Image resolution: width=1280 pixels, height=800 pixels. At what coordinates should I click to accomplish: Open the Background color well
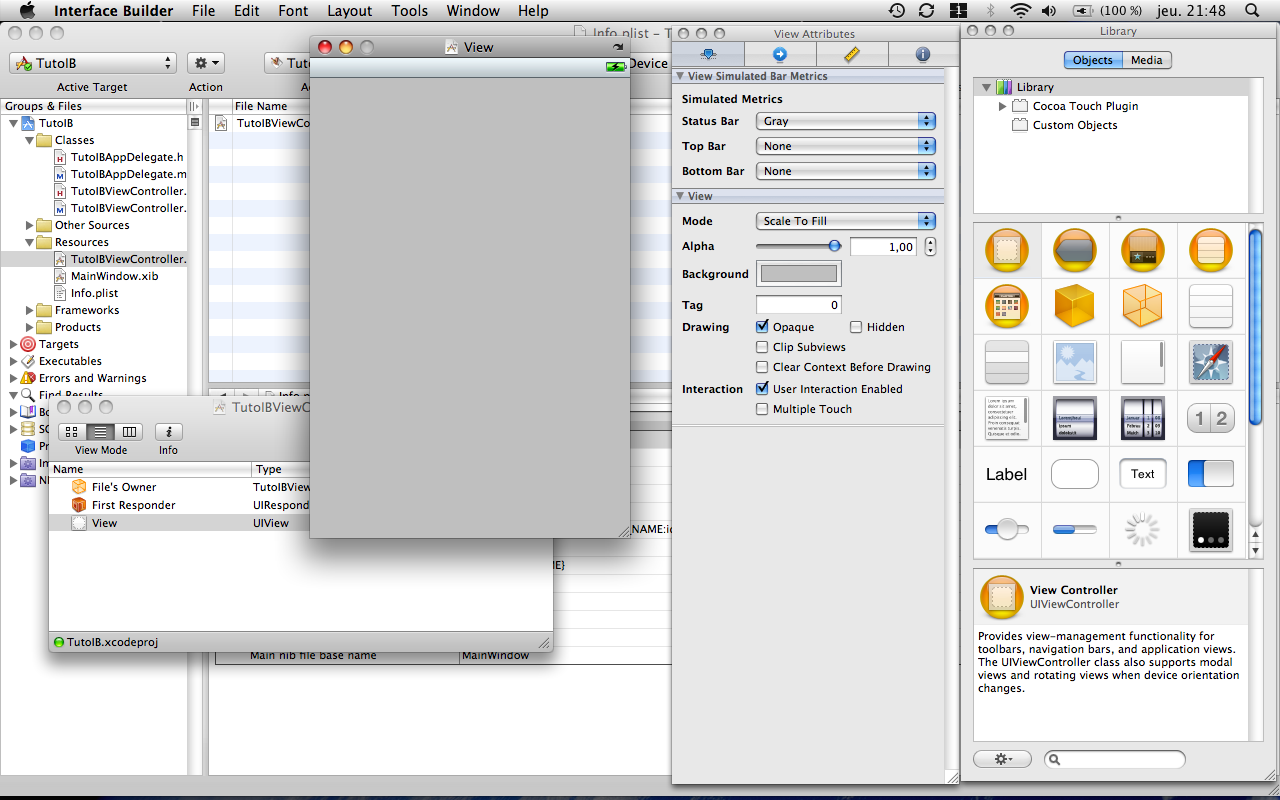tap(798, 274)
